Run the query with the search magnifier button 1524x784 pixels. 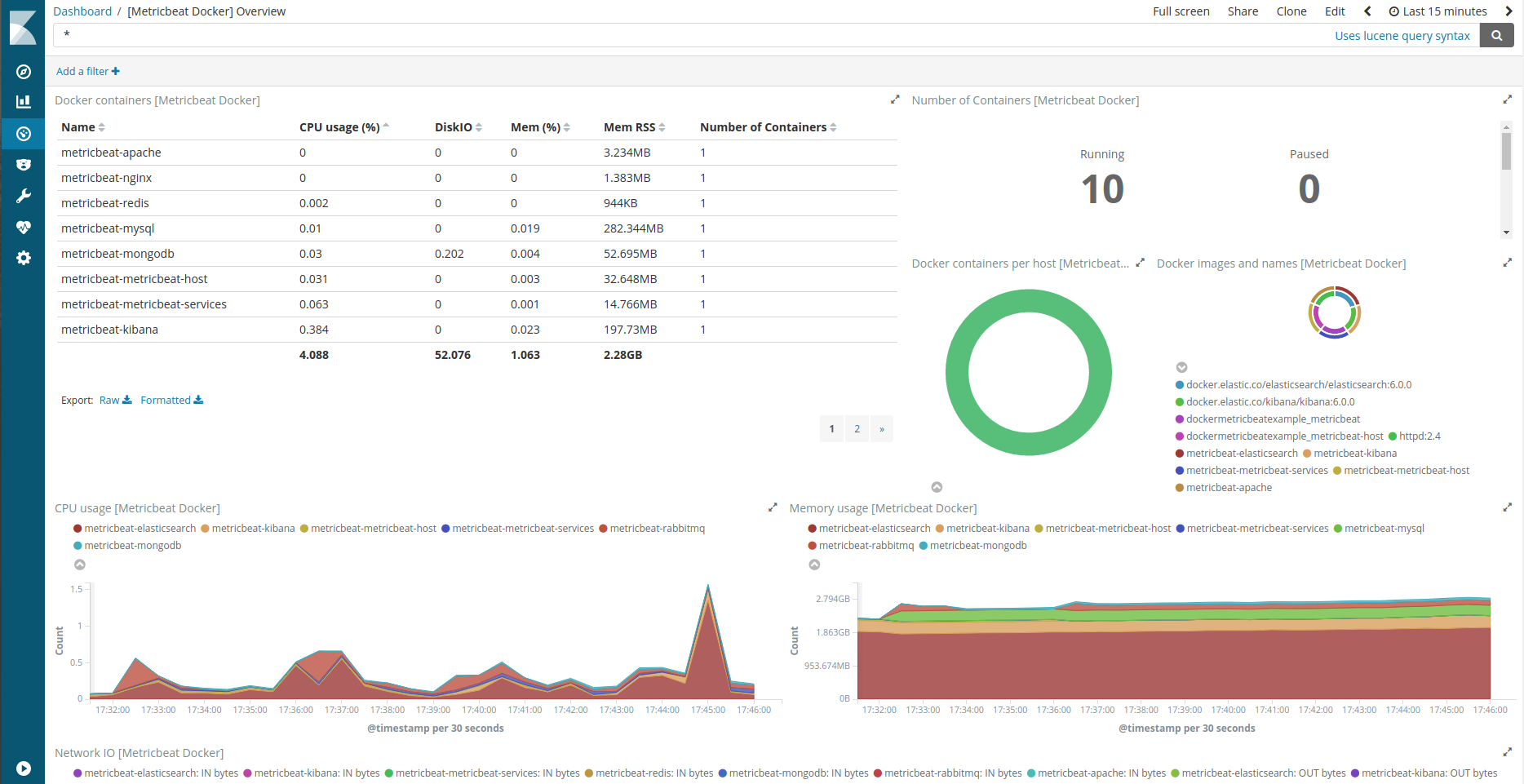[1497, 35]
